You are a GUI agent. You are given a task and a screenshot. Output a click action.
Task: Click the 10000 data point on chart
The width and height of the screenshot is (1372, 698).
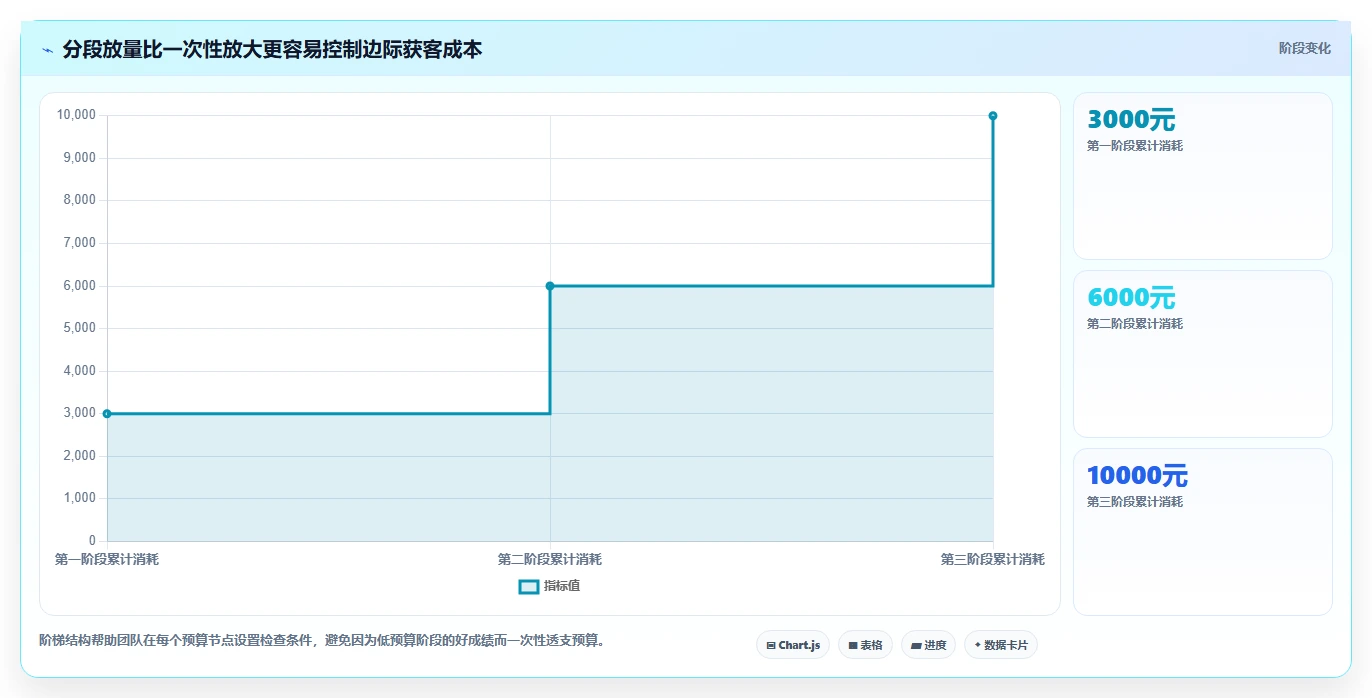(x=993, y=116)
